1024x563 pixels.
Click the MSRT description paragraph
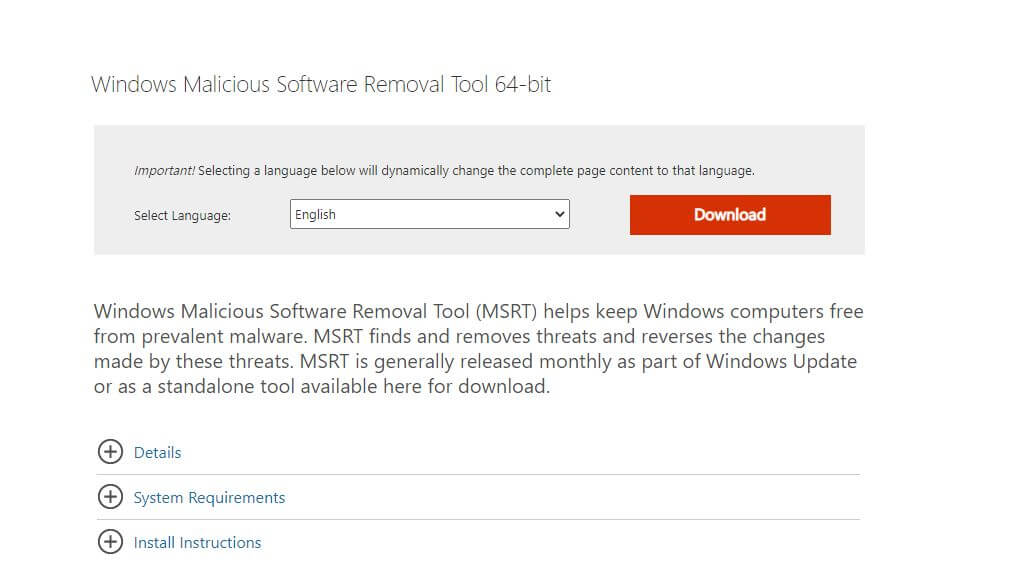coord(478,348)
